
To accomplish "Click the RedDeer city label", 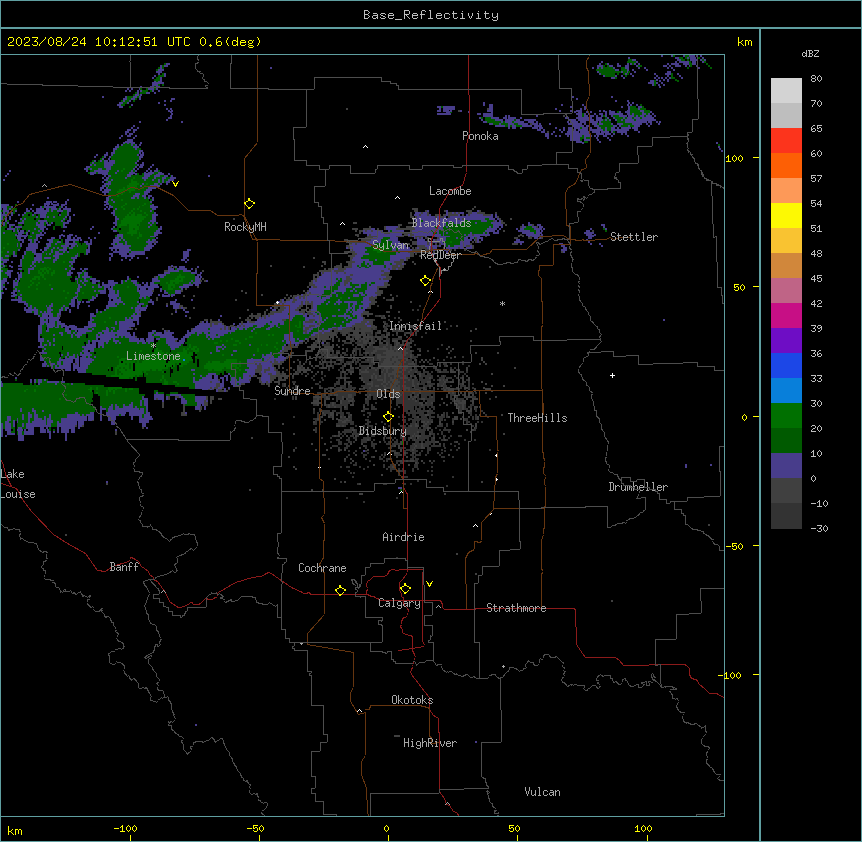I will pyautogui.click(x=440, y=255).
